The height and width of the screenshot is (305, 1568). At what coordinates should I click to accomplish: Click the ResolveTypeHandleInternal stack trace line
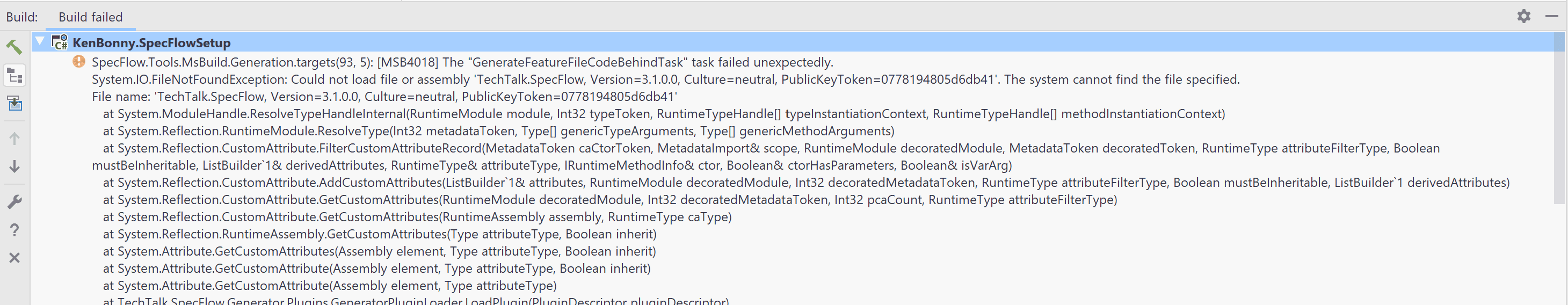pyautogui.click(x=664, y=114)
